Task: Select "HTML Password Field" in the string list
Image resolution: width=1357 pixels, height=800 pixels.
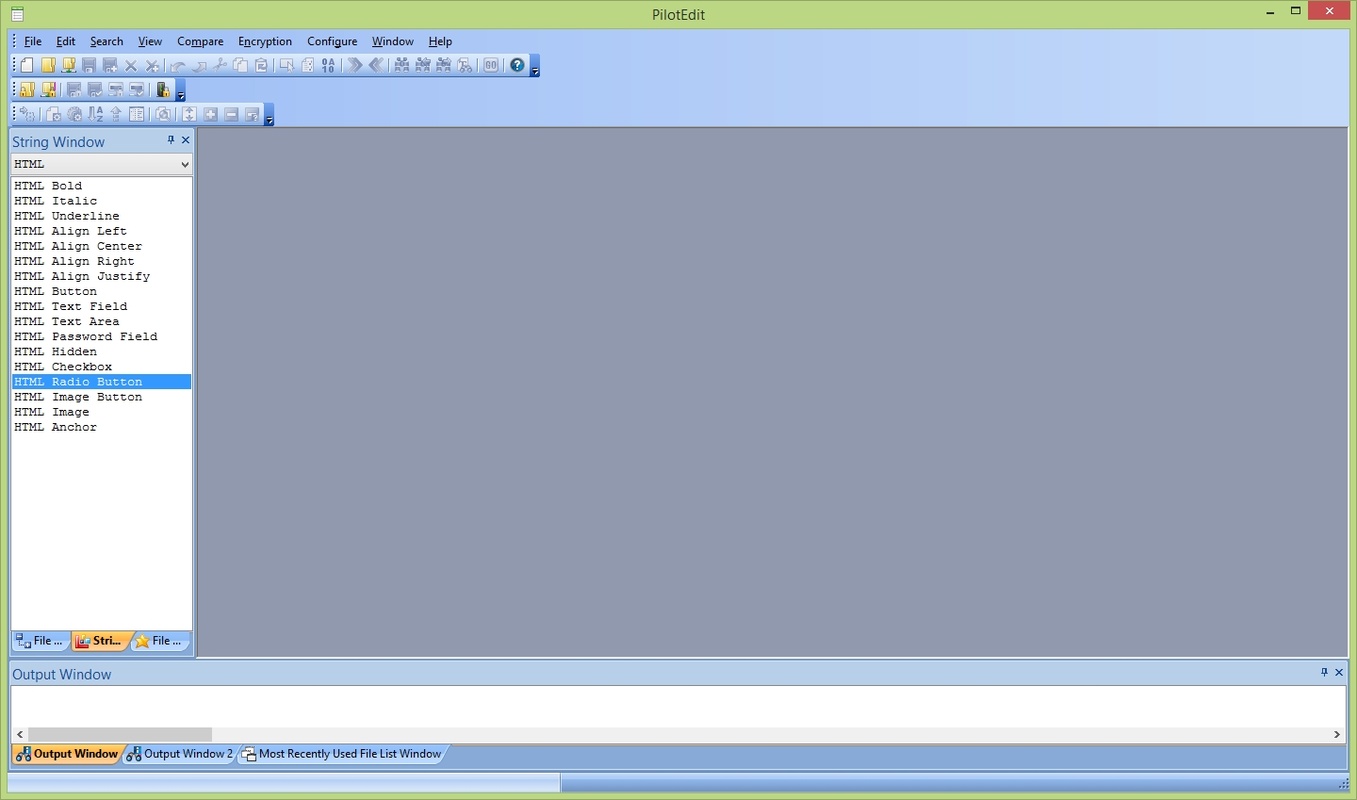Action: click(101, 337)
